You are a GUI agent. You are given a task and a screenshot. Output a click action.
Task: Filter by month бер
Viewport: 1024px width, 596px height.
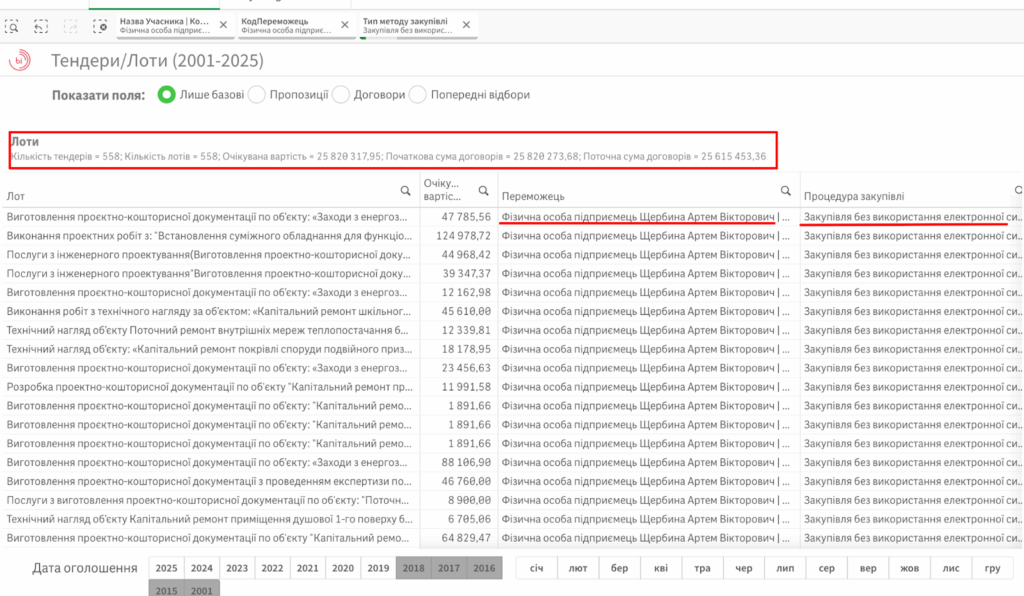(x=620, y=568)
